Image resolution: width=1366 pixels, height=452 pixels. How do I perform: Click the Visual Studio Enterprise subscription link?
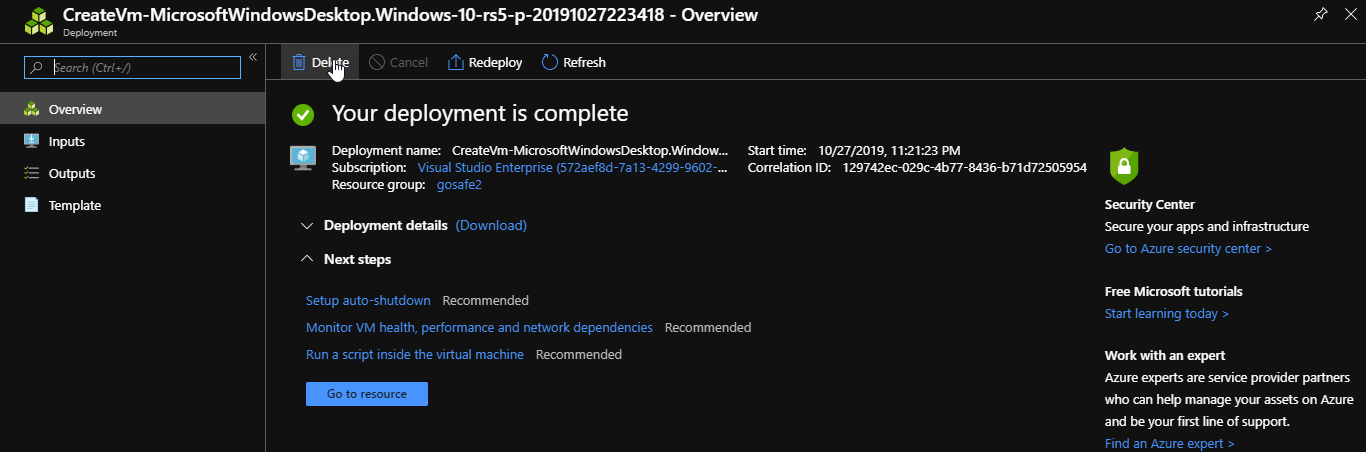coord(570,167)
